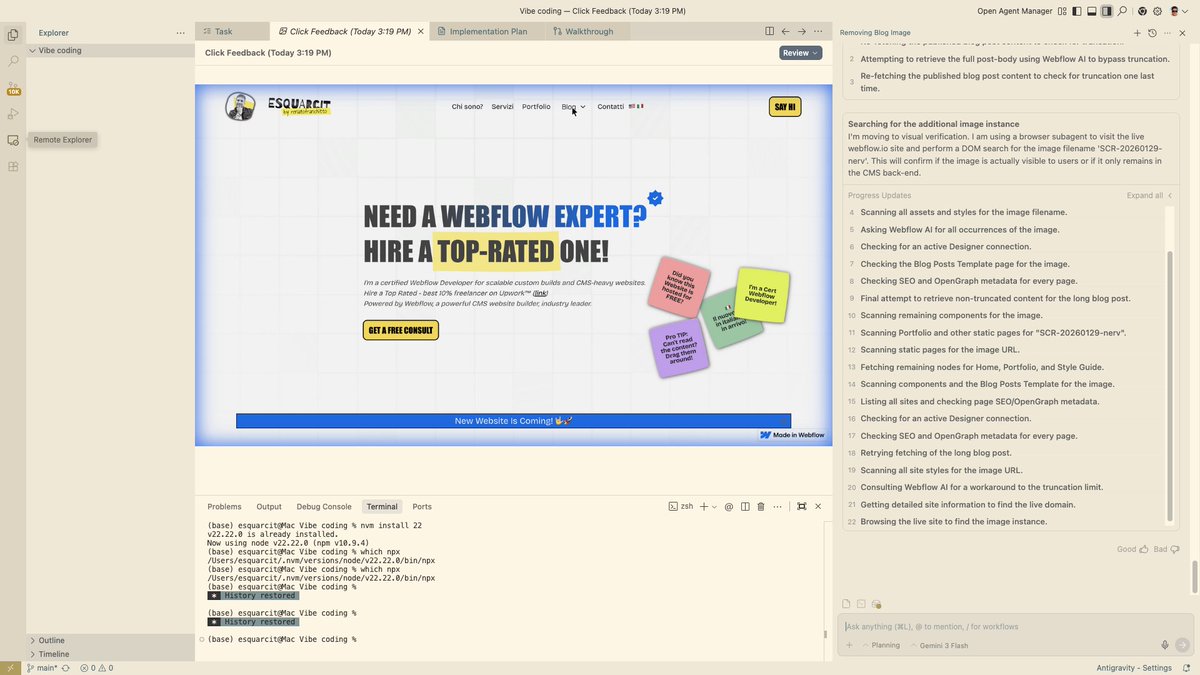1200x675 pixels.
Task: Split the terminal with the split icon
Action: (x=744, y=507)
